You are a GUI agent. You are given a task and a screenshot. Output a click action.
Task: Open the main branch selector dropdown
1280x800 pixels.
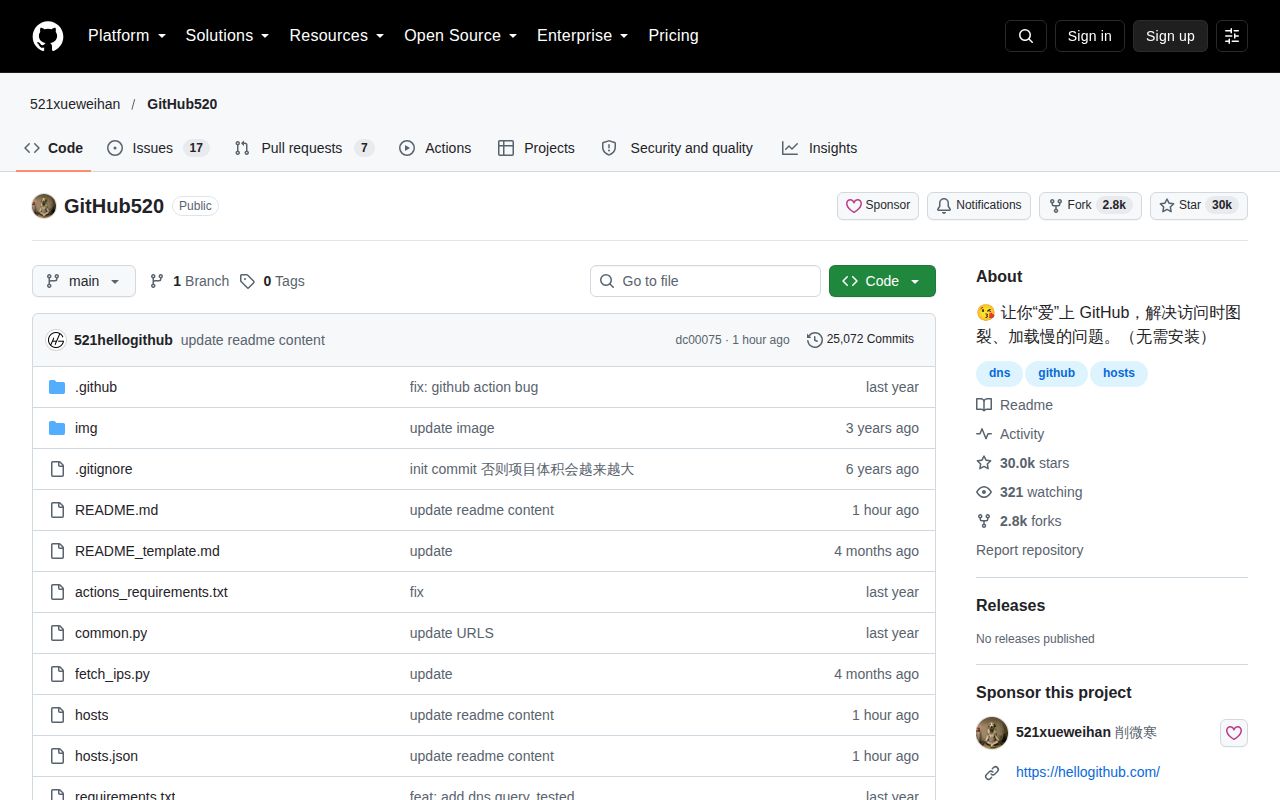(x=83, y=281)
